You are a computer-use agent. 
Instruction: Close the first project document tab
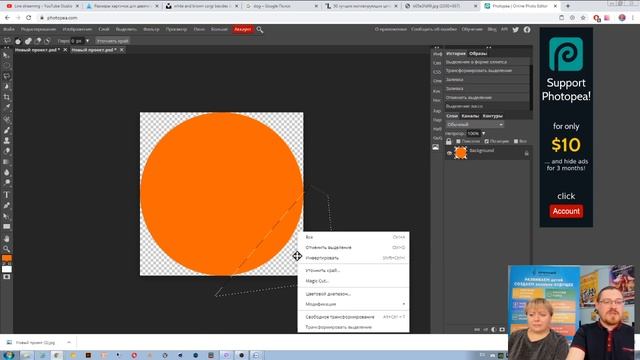click(65, 50)
